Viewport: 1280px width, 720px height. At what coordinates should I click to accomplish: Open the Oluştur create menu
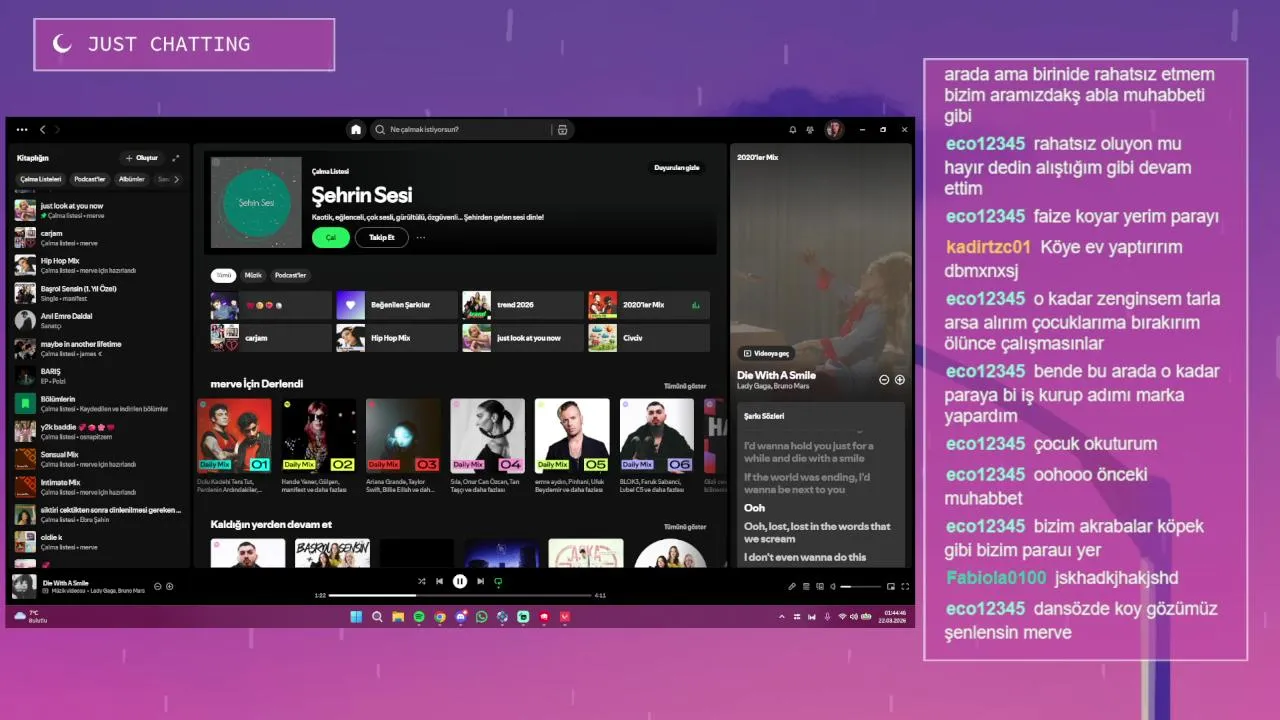point(141,158)
